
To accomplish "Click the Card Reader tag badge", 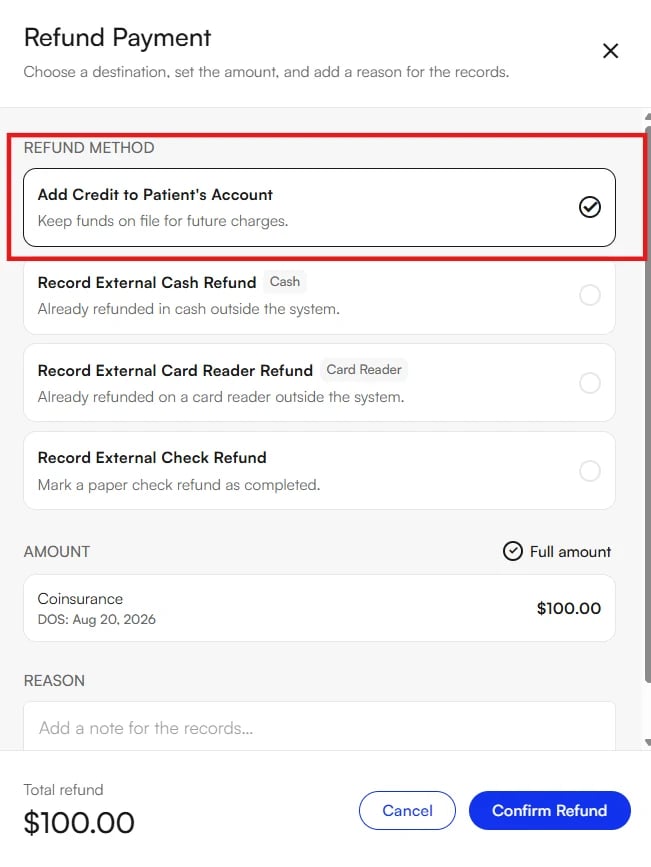I will [x=364, y=369].
